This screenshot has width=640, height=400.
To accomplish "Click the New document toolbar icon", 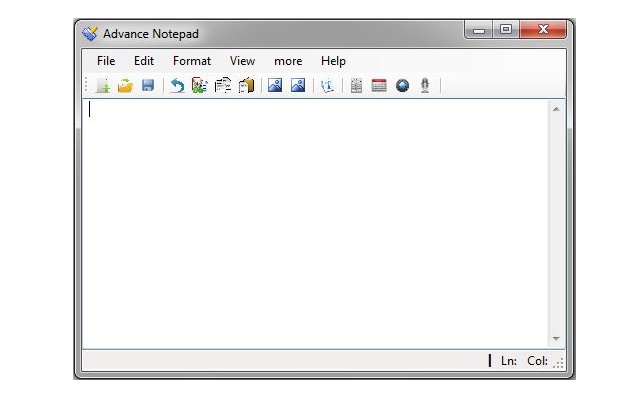I will [x=102, y=86].
